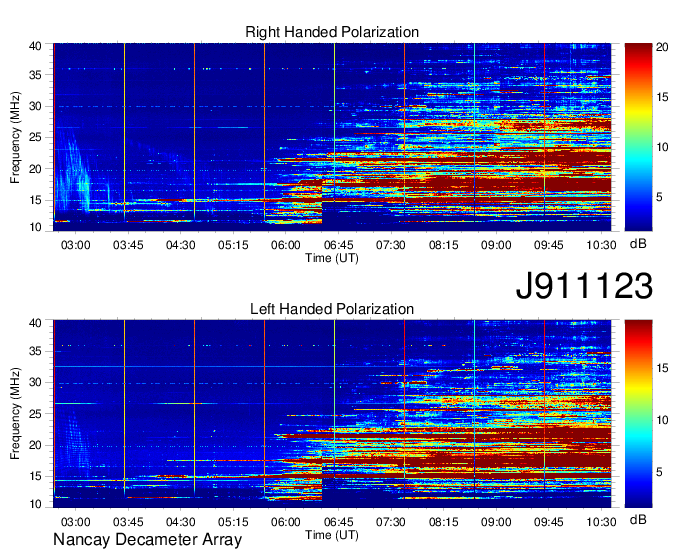Click the '09:00' time tick of Right Handed plot
Screen dimensions: 680x552
pyautogui.click(x=496, y=245)
